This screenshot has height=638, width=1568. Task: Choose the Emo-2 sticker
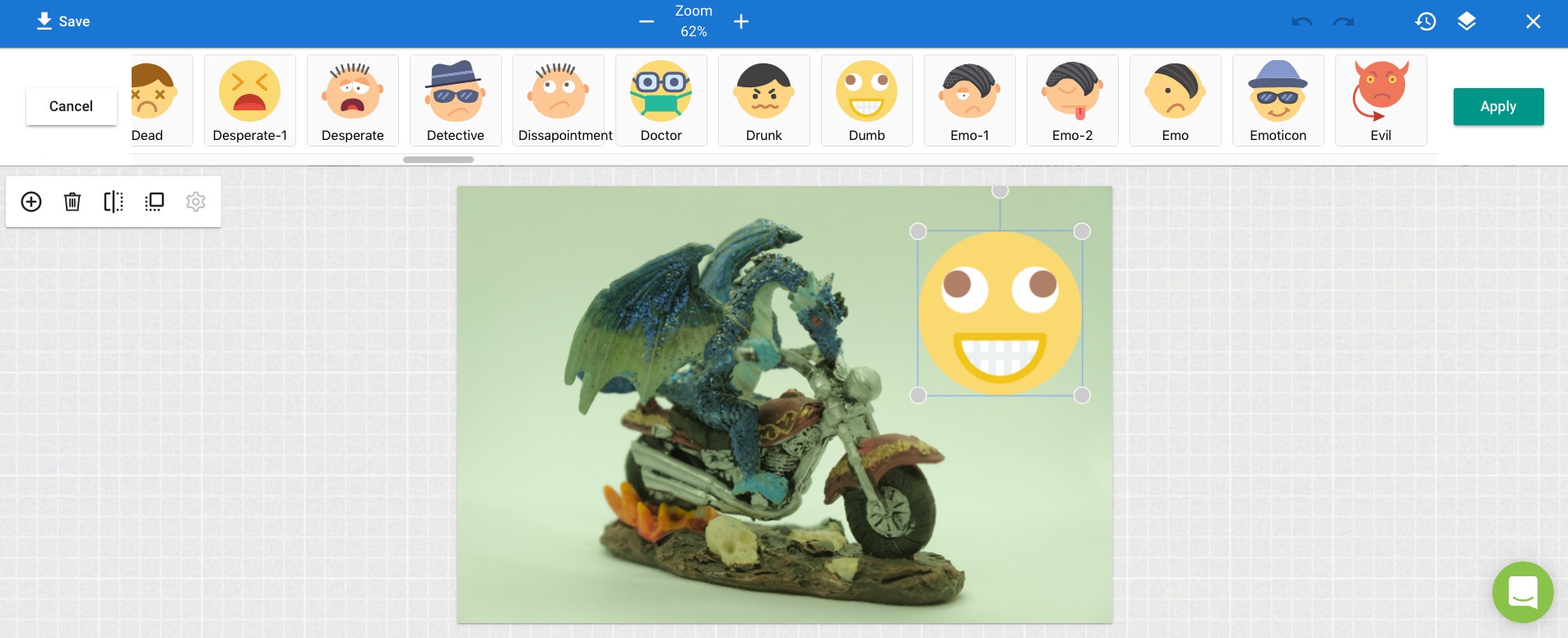[1073, 100]
